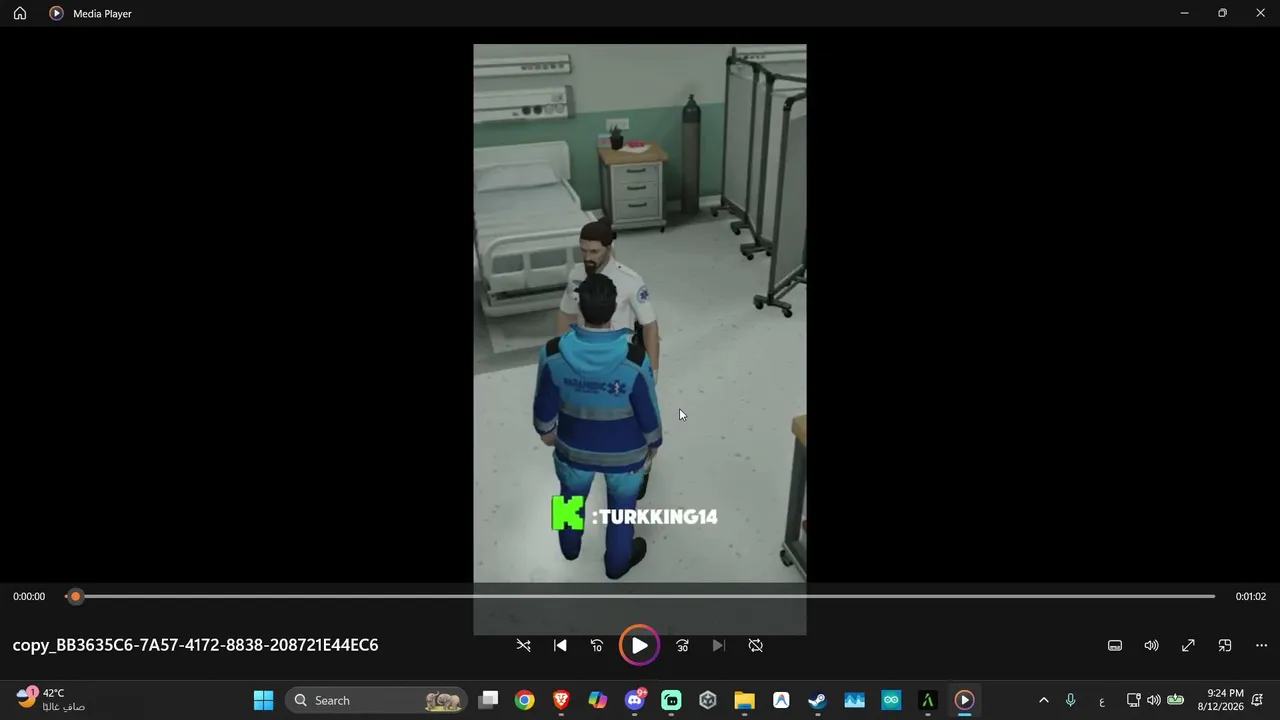
Task: Show hidden system tray icons
Action: tap(1044, 700)
